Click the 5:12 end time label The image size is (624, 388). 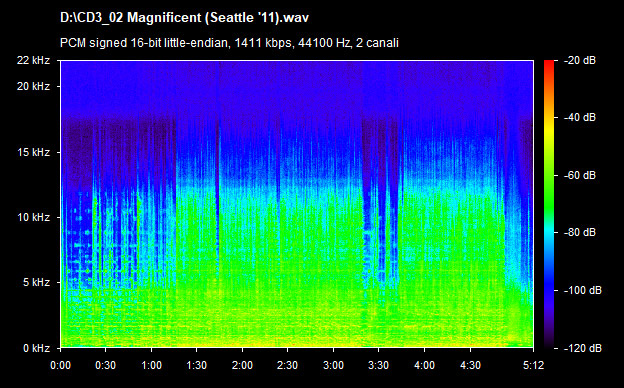(x=533, y=365)
